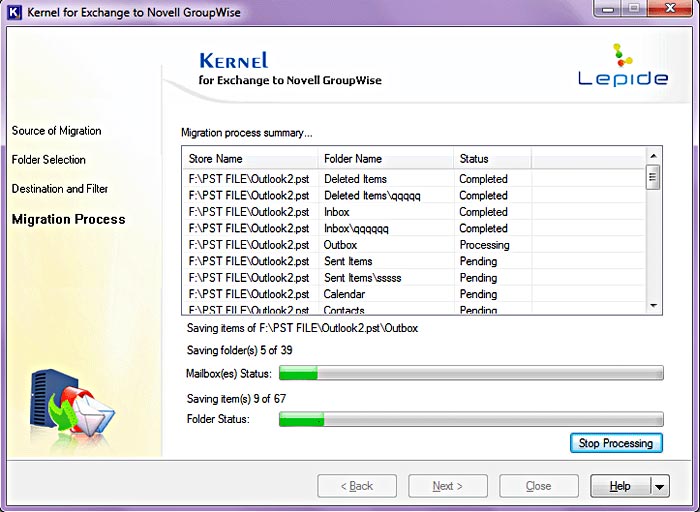Viewport: 700px width, 512px height.
Task: Click the Completed status of Deleted Items
Action: pyautogui.click(x=483, y=179)
